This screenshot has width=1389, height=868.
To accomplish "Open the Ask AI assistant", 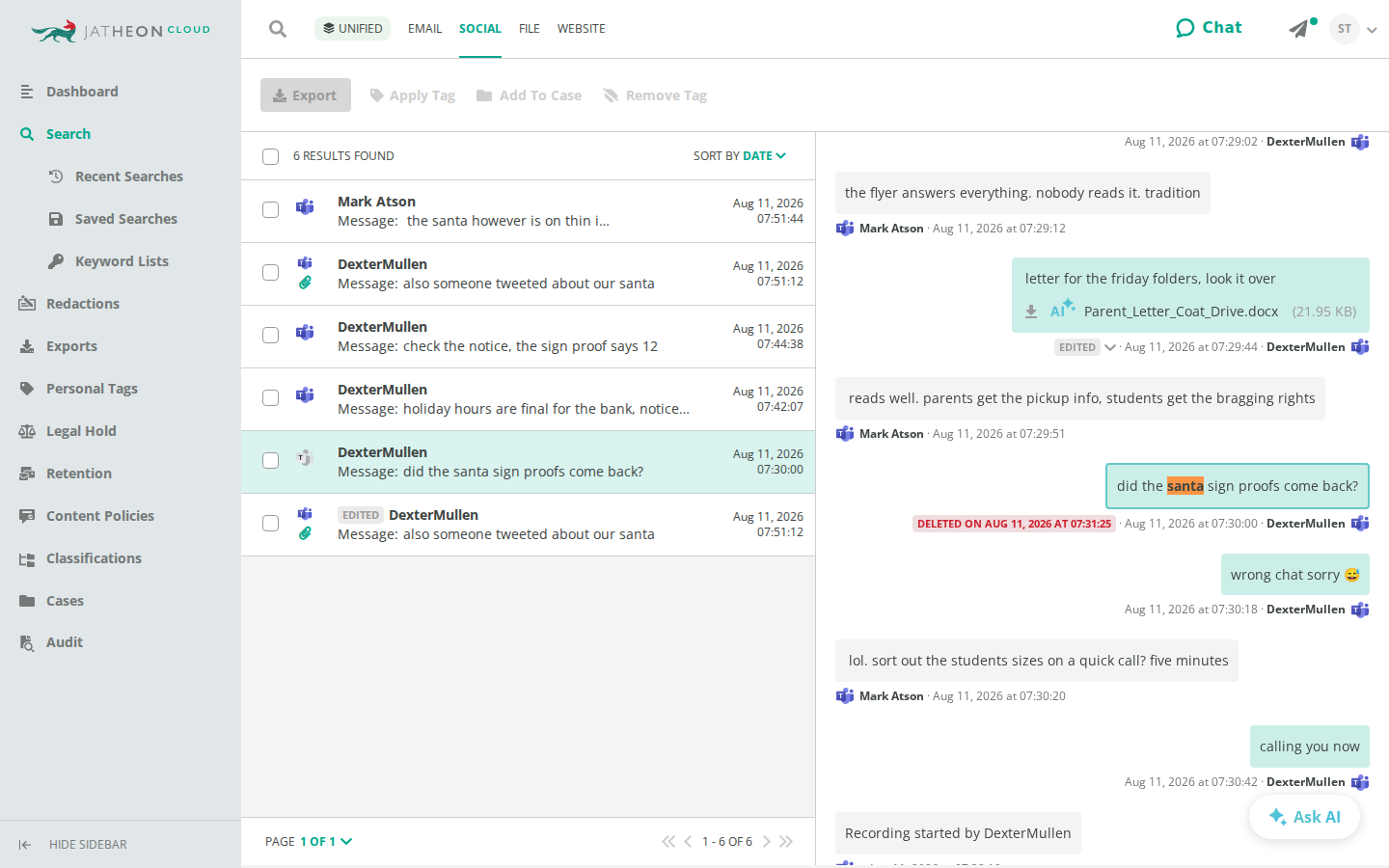I will [1304, 817].
